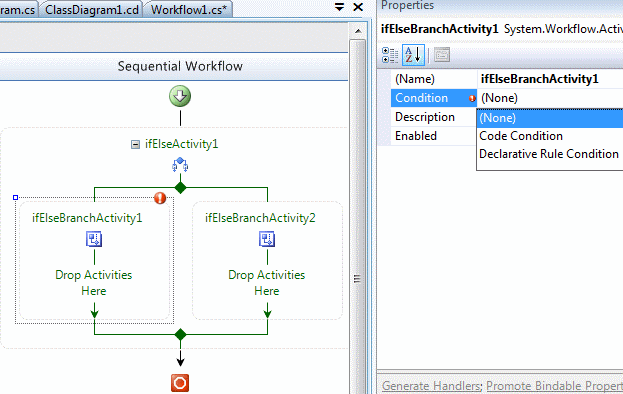
Task: Select the ifElseBranchActivity1 label in designer
Action: click(87, 218)
